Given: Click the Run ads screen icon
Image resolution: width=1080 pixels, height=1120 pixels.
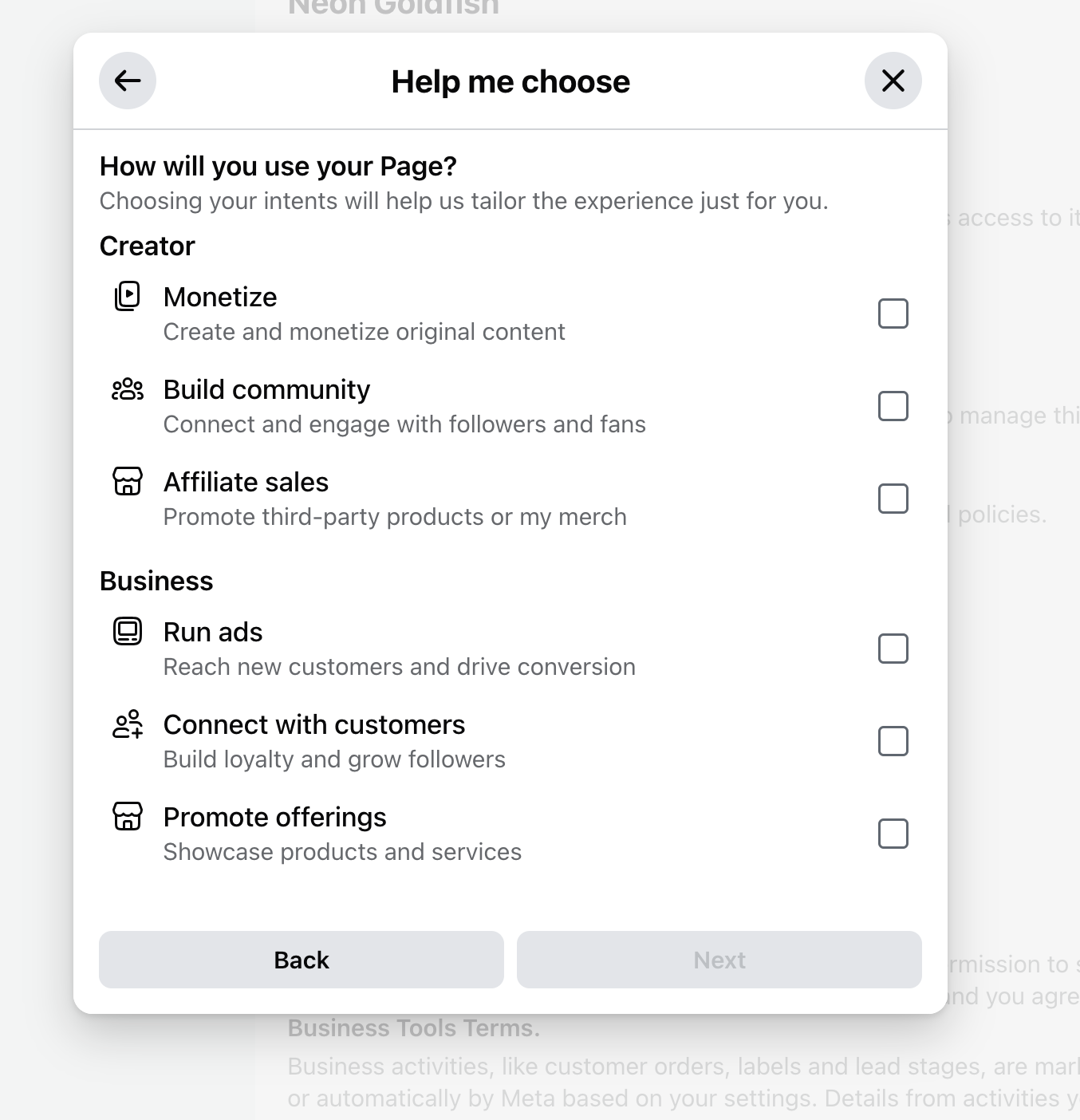Looking at the screenshot, I should (x=128, y=631).
